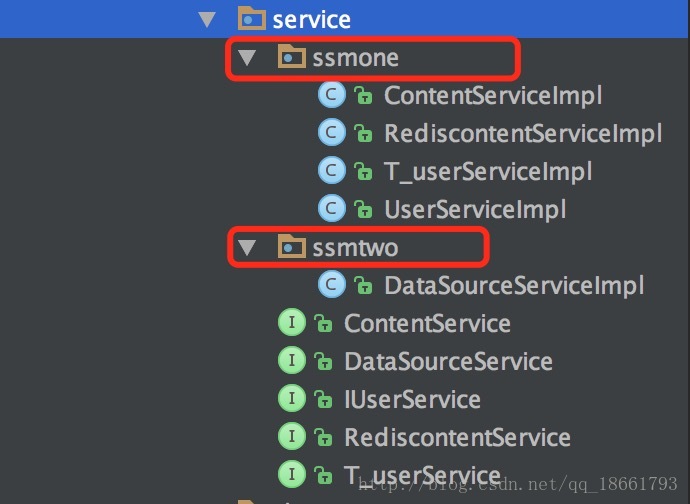Click the ssmtwo package folder icon

(291, 246)
